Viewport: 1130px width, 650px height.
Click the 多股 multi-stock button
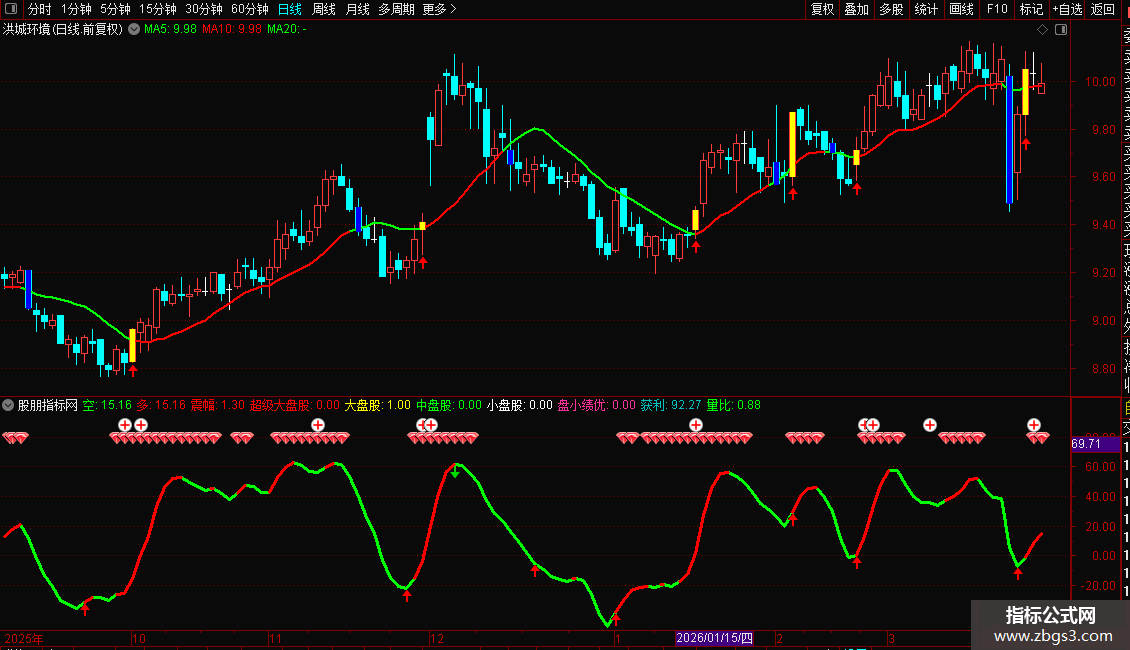click(891, 9)
